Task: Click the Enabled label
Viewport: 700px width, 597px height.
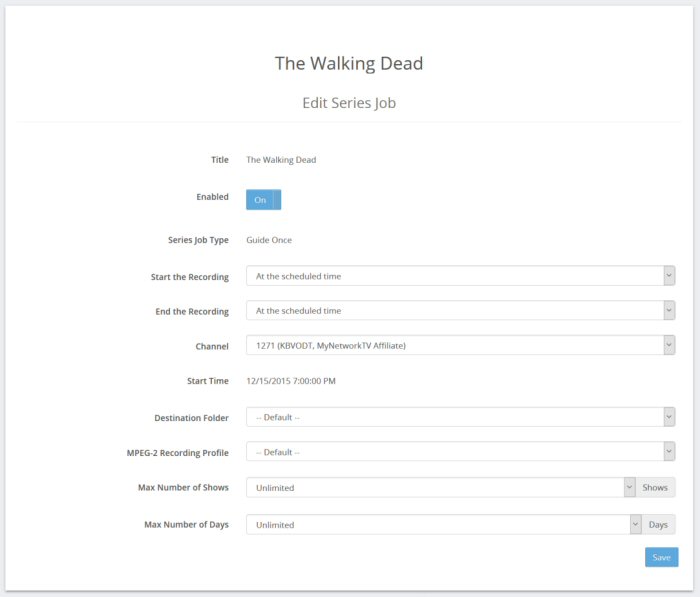Action: [x=212, y=197]
